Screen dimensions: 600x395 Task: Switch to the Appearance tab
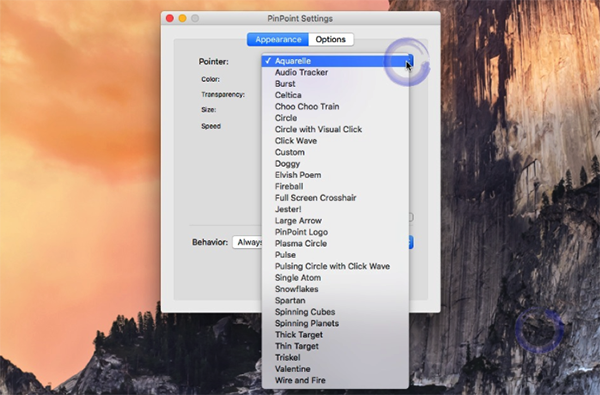coord(278,39)
